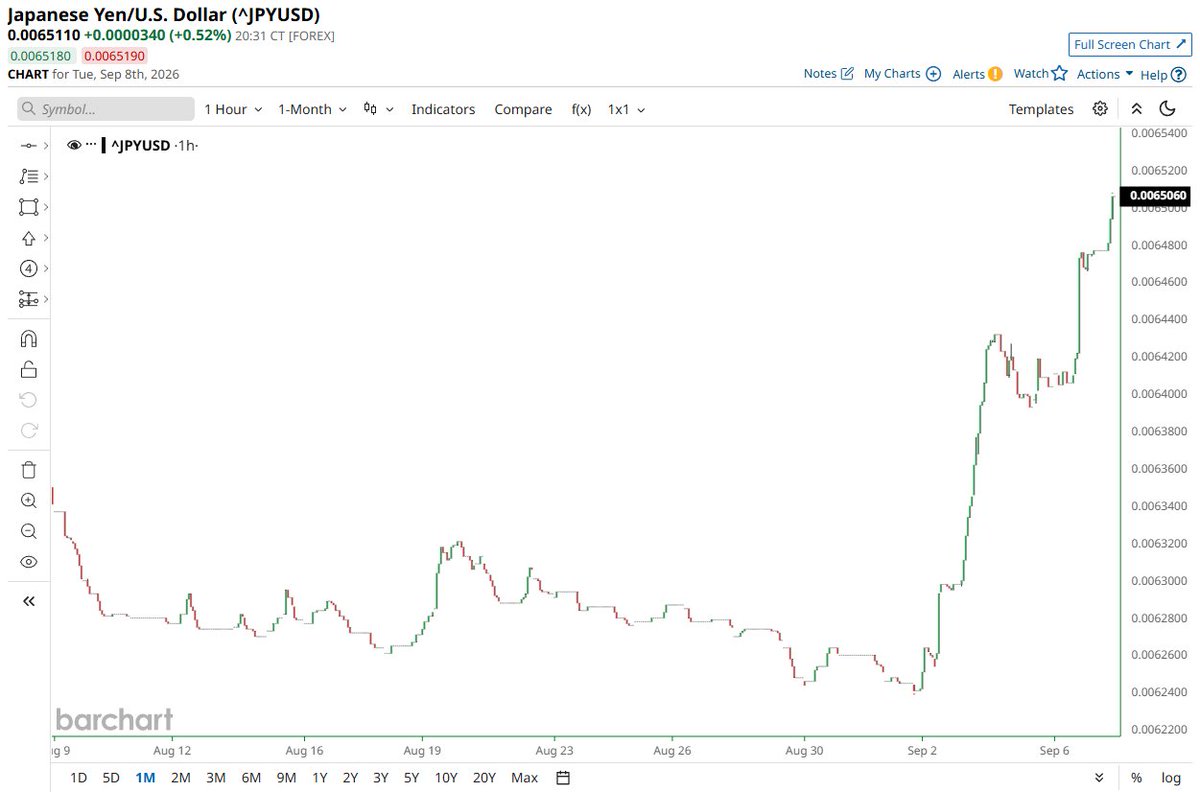1200x792 pixels.
Task: Open My Charts
Action: (902, 73)
